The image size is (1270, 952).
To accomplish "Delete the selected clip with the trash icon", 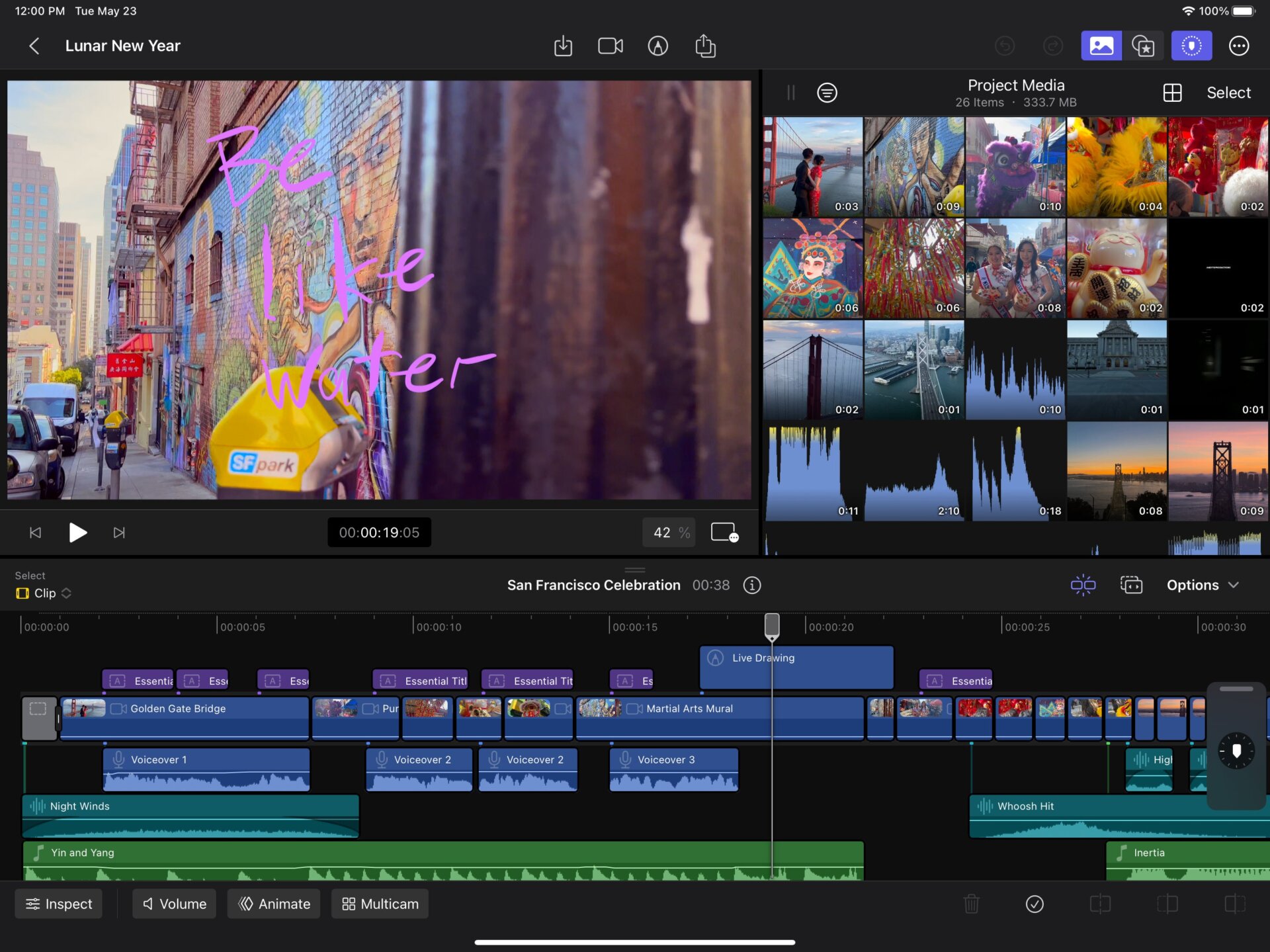I will pyautogui.click(x=971, y=904).
